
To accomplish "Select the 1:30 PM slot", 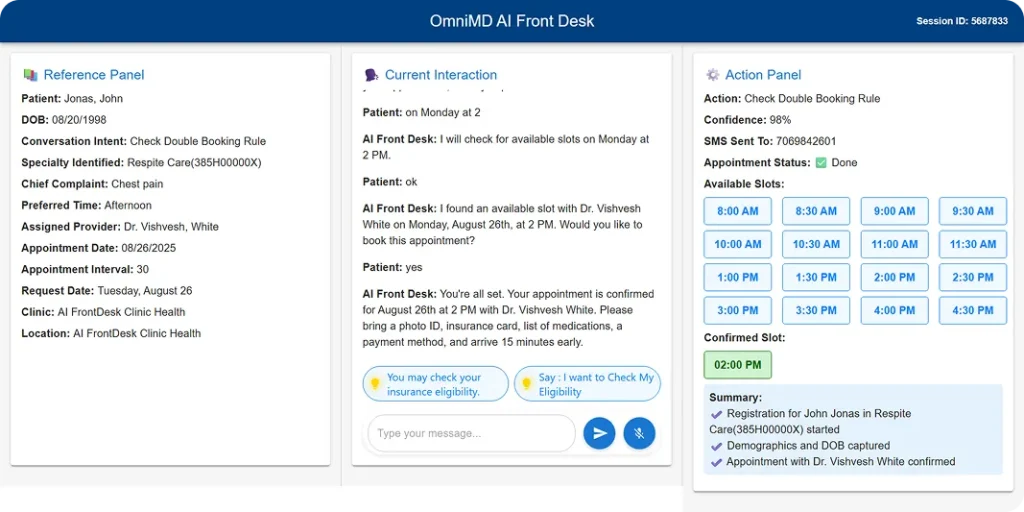I will [816, 278].
